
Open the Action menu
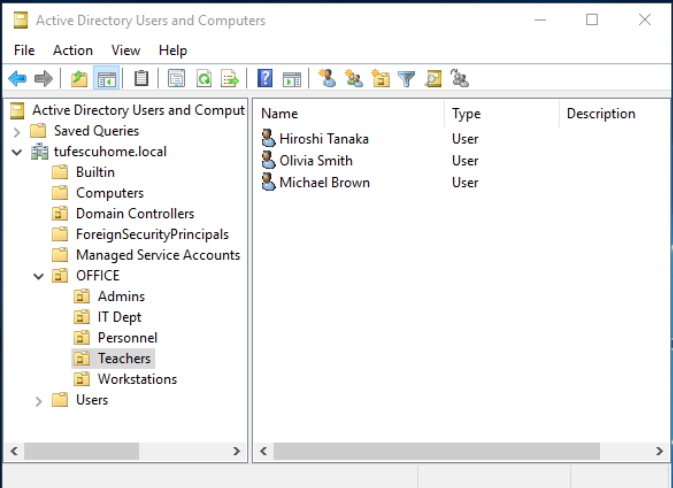point(73,50)
